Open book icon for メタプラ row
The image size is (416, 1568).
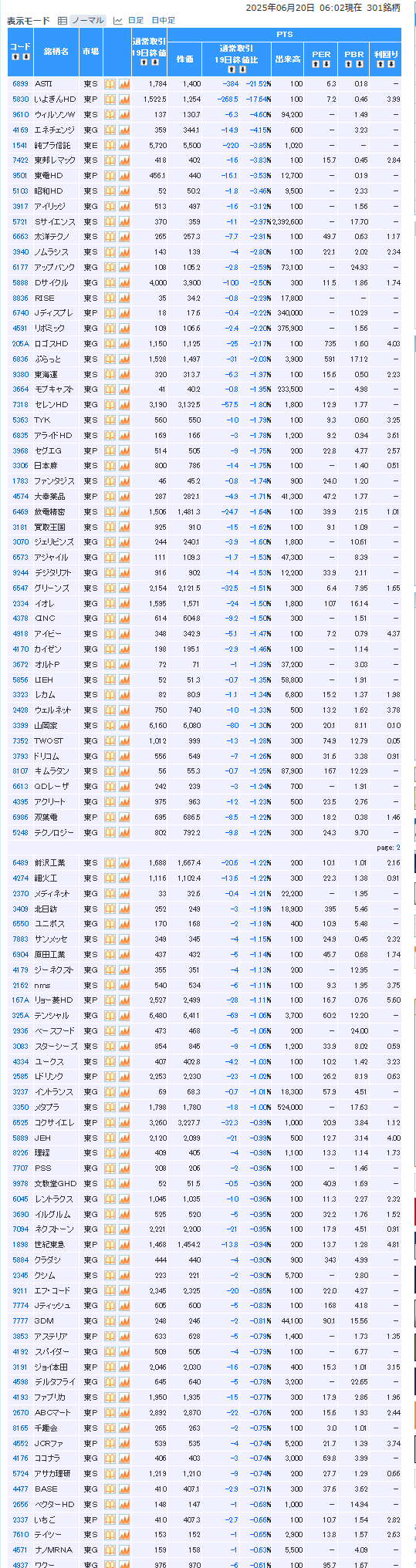(110, 1108)
